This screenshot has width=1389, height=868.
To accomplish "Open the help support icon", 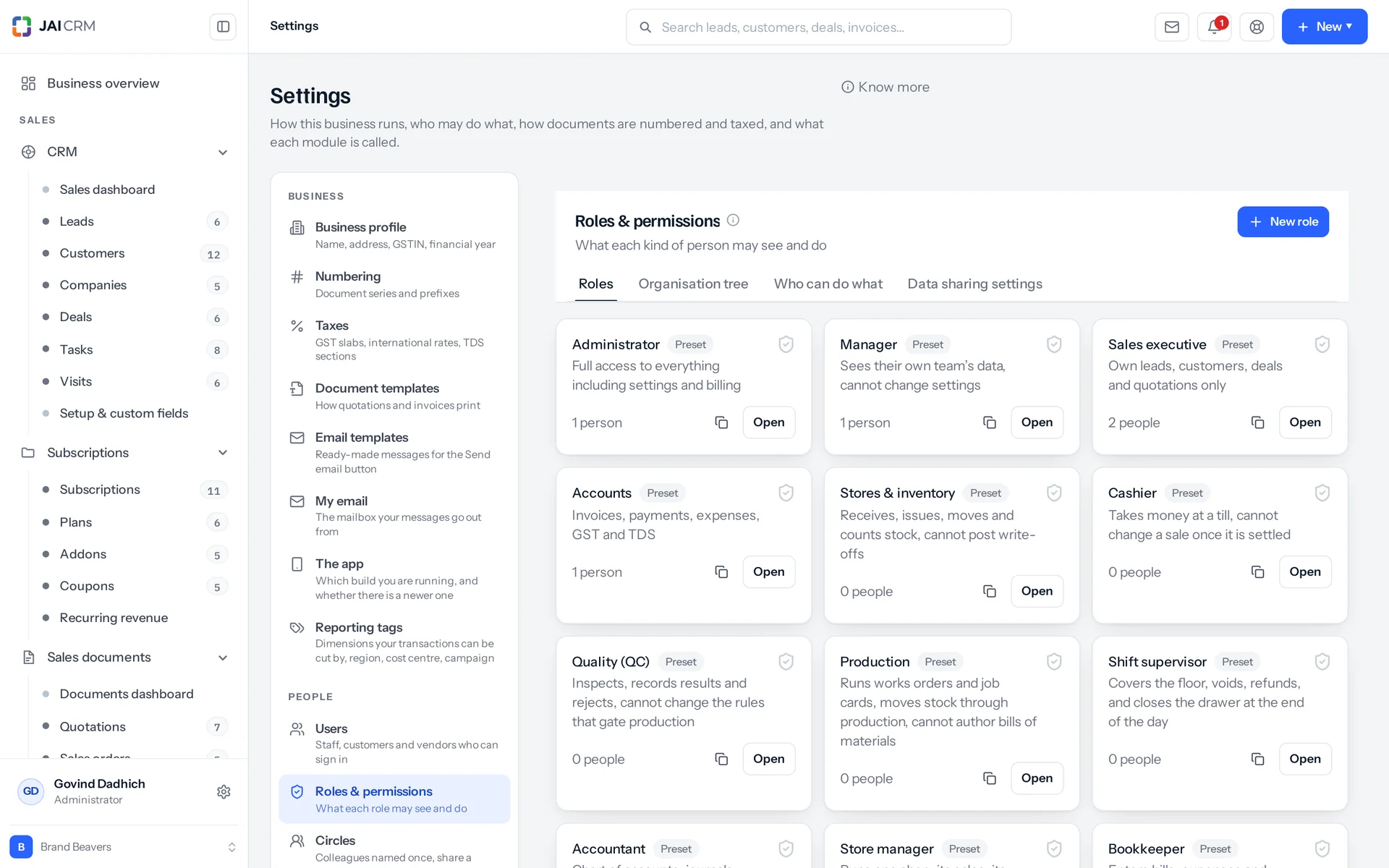I will pos(1257,27).
